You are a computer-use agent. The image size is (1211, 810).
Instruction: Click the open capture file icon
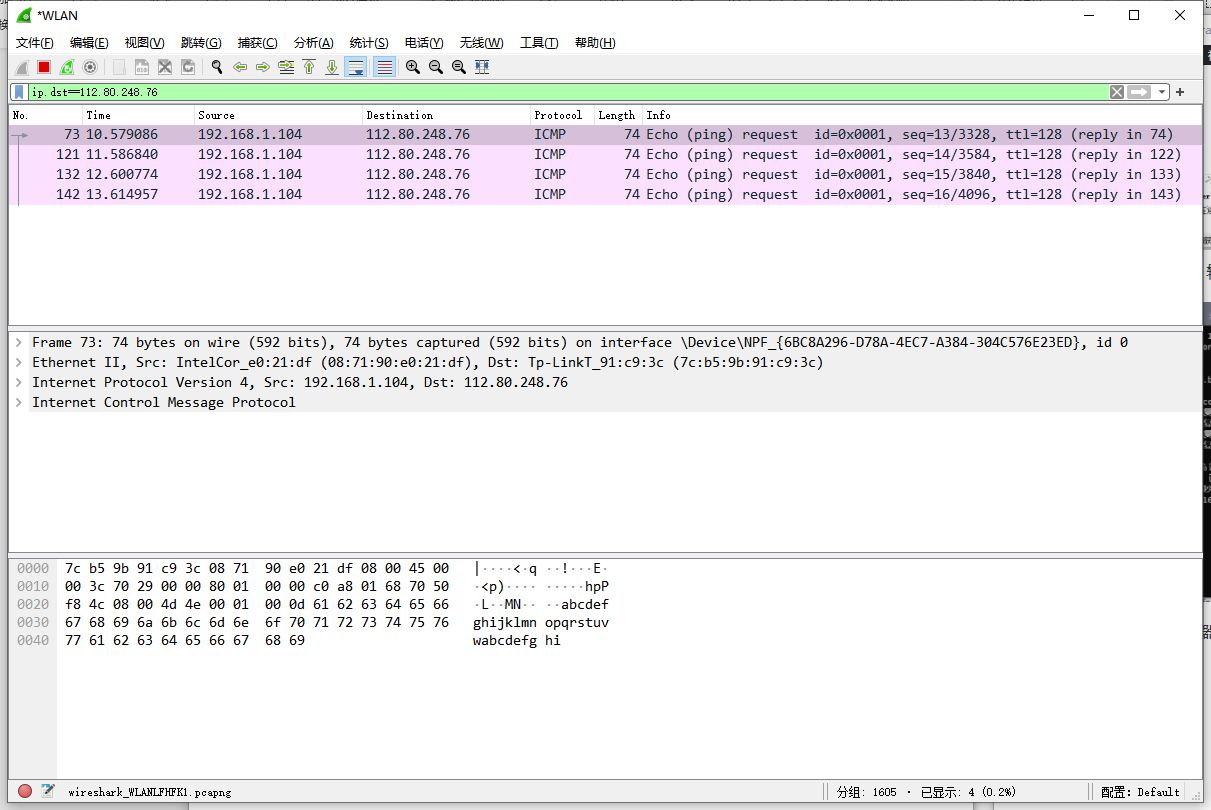point(119,67)
